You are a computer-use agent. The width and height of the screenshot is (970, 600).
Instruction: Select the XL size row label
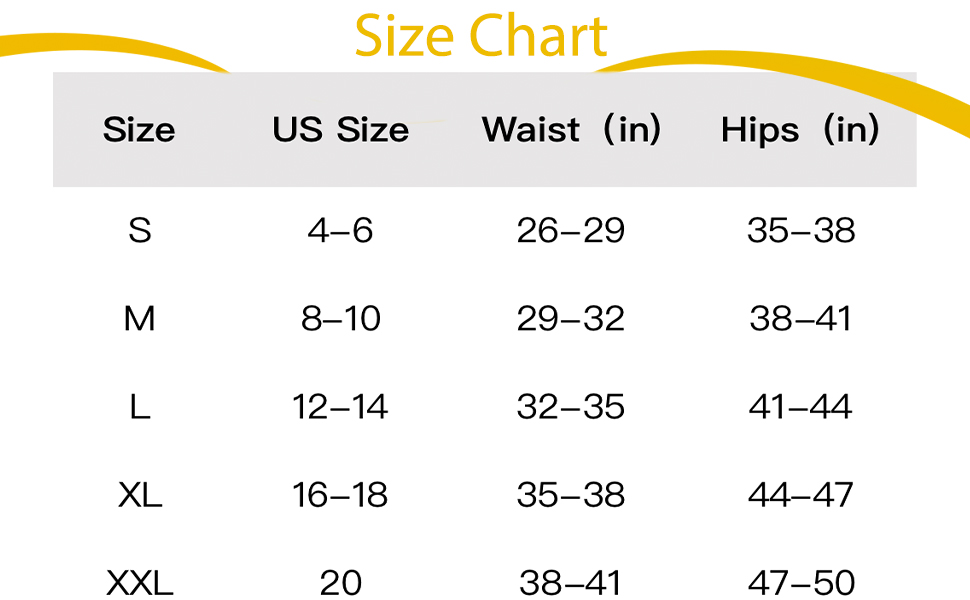pos(140,495)
